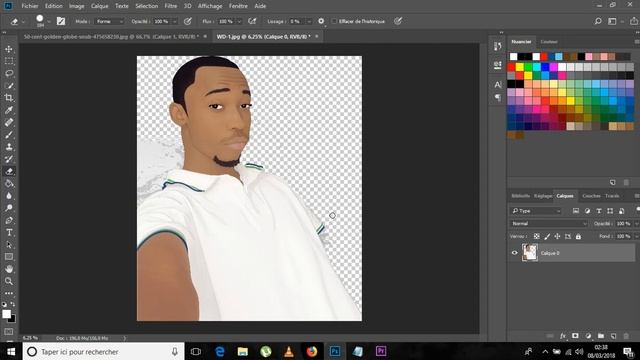Select the Rectangular Marquee tool
The height and width of the screenshot is (360, 640).
[x=9, y=61]
